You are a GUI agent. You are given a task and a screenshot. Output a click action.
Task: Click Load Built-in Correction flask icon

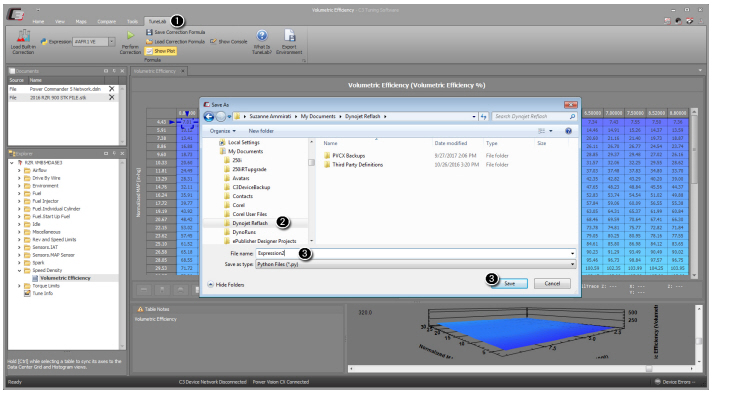point(23,37)
